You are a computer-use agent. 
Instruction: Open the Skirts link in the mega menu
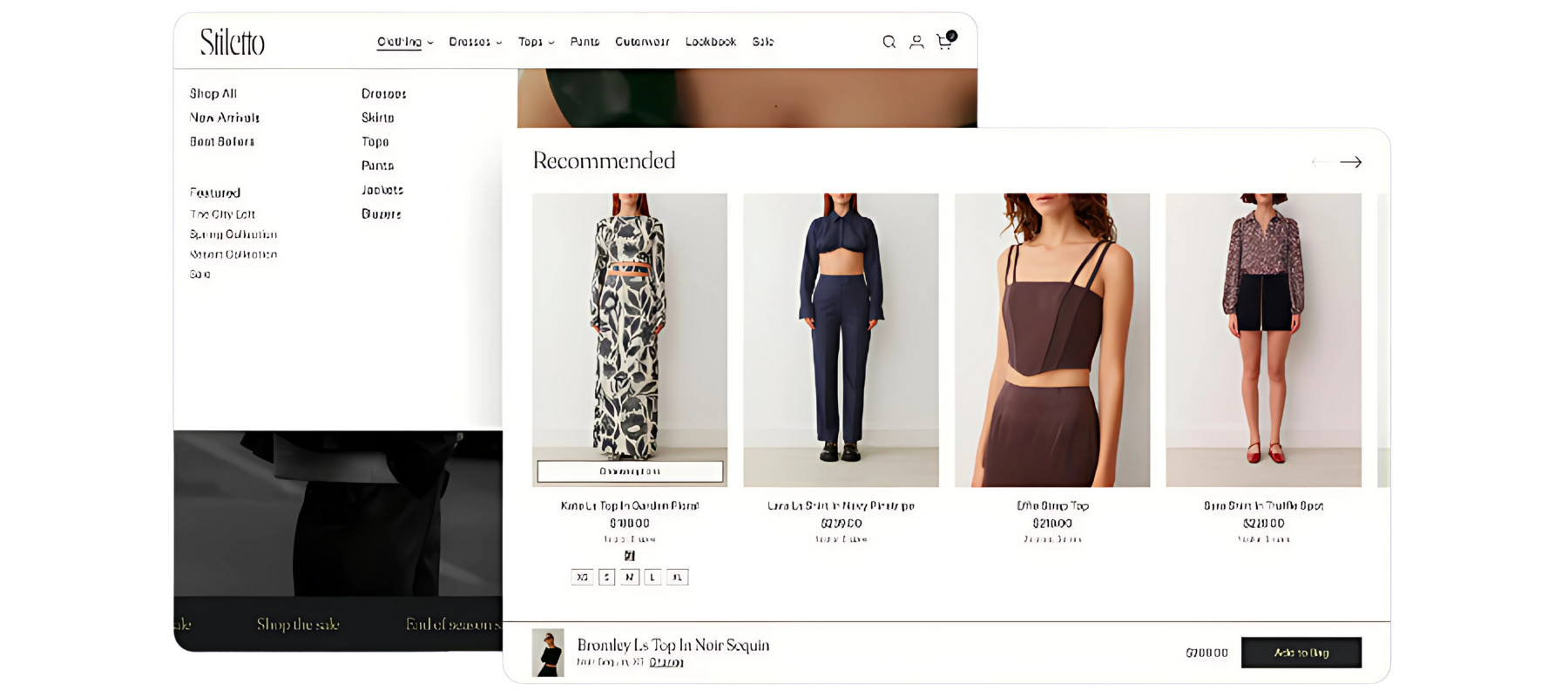(x=378, y=118)
